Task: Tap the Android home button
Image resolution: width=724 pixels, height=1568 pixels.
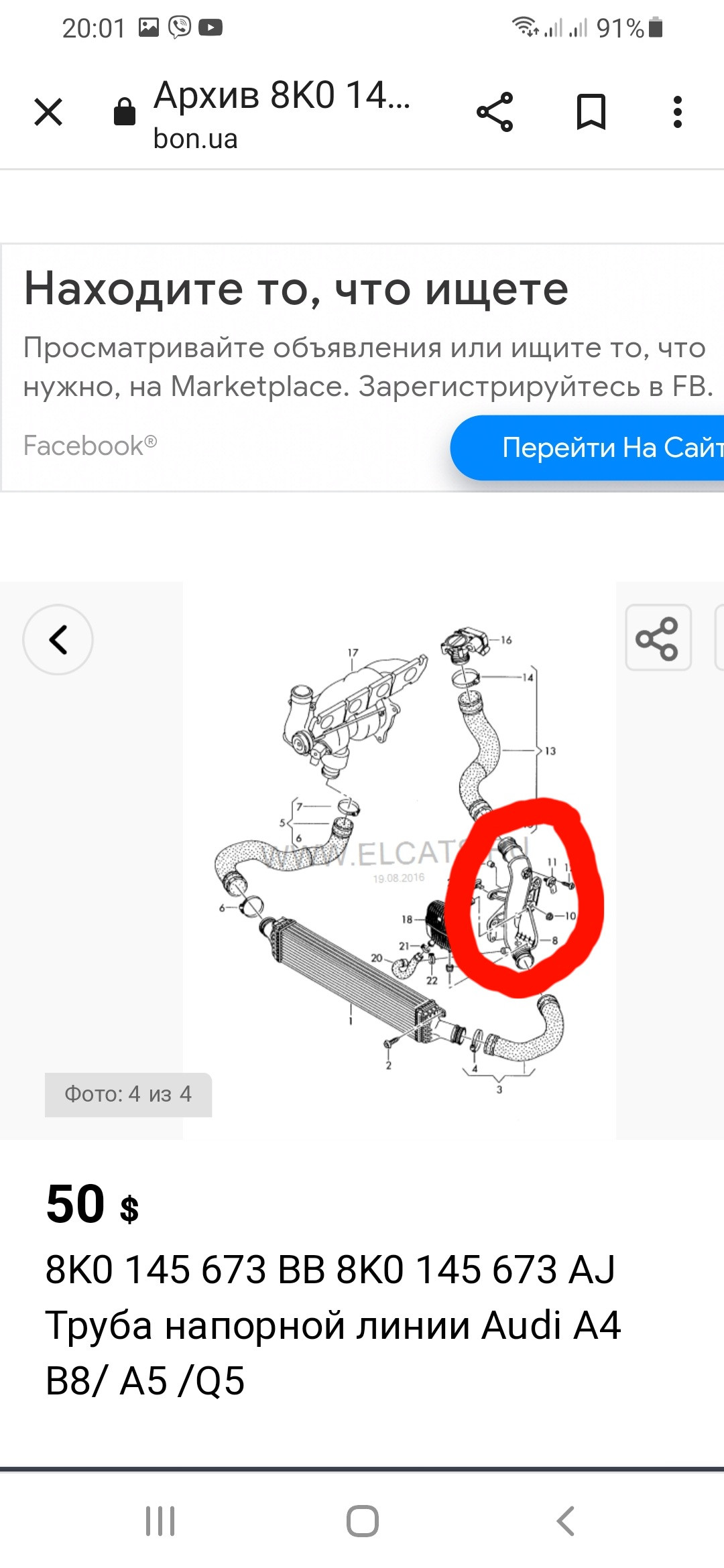Action: click(x=362, y=1520)
